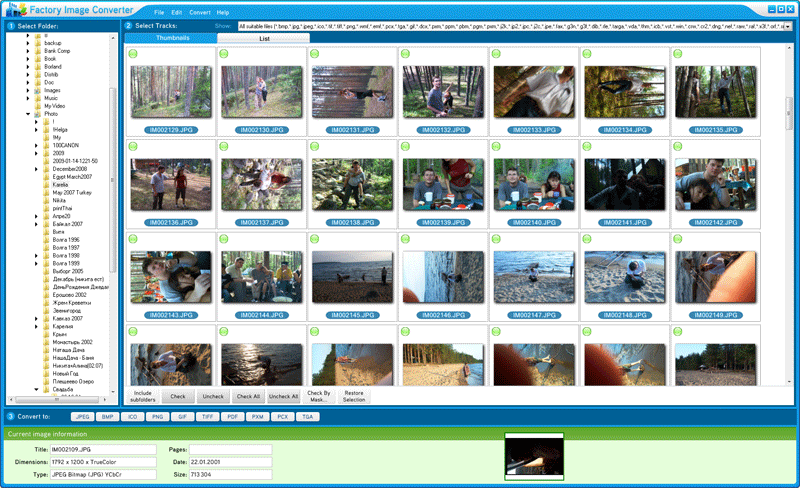Collapse the Photo folder
800x488 pixels.
tap(28, 114)
